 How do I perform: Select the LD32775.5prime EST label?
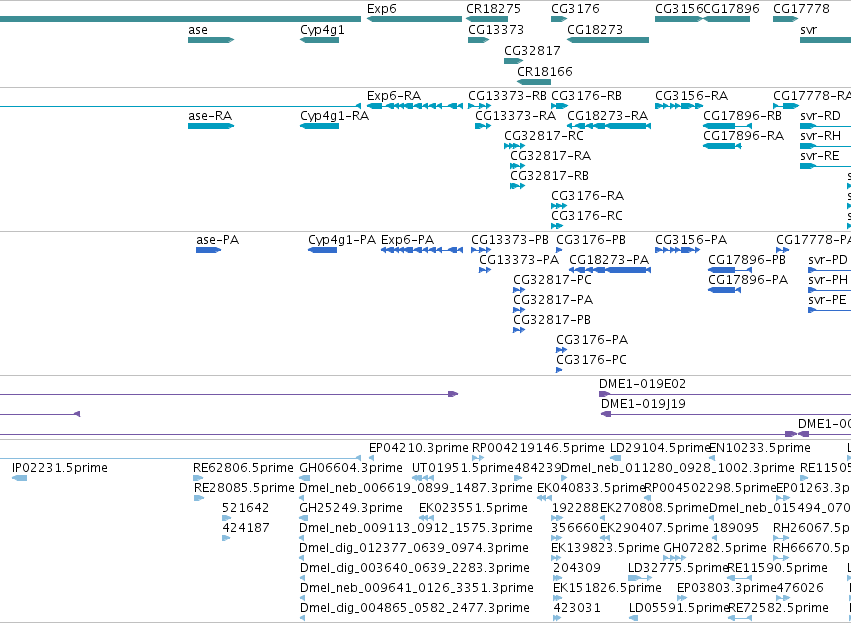[x=678, y=568]
